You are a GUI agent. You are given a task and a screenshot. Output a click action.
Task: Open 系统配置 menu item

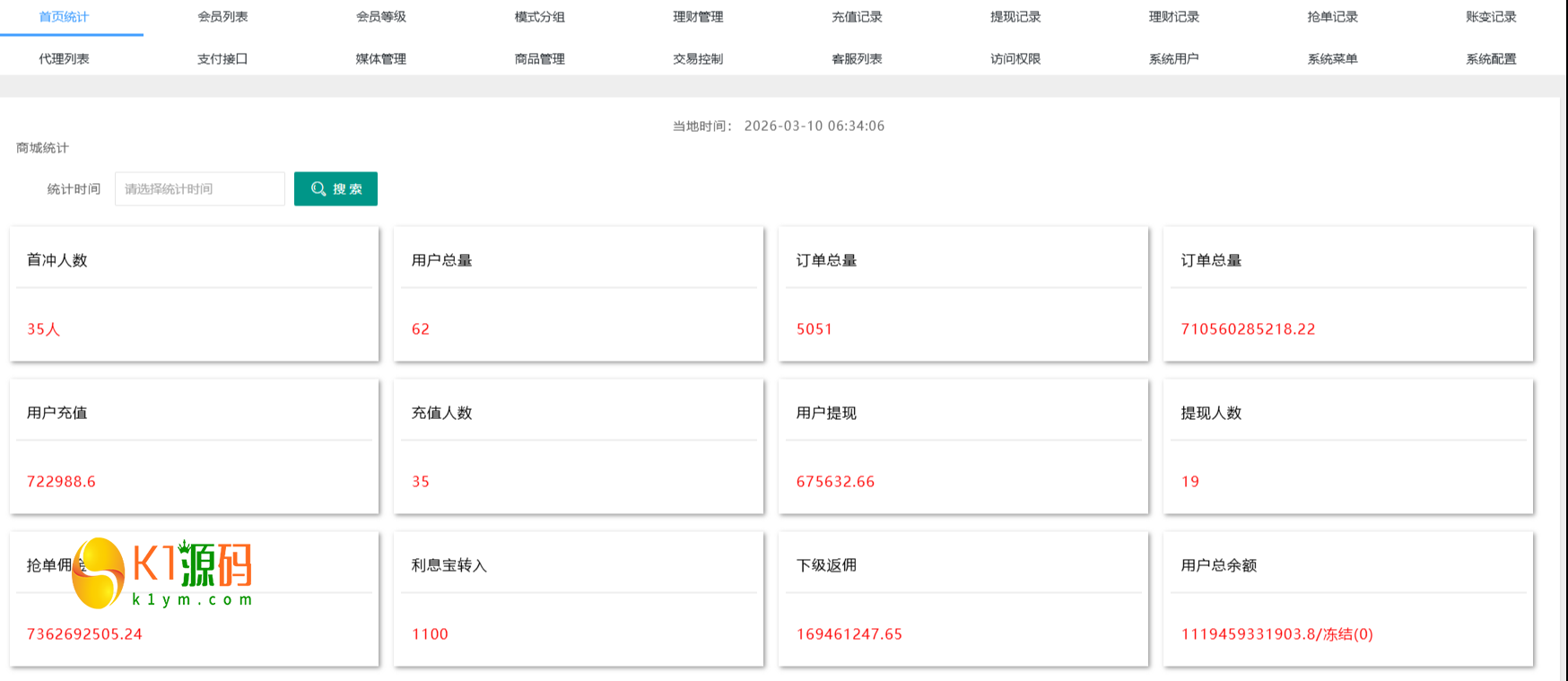[1491, 59]
